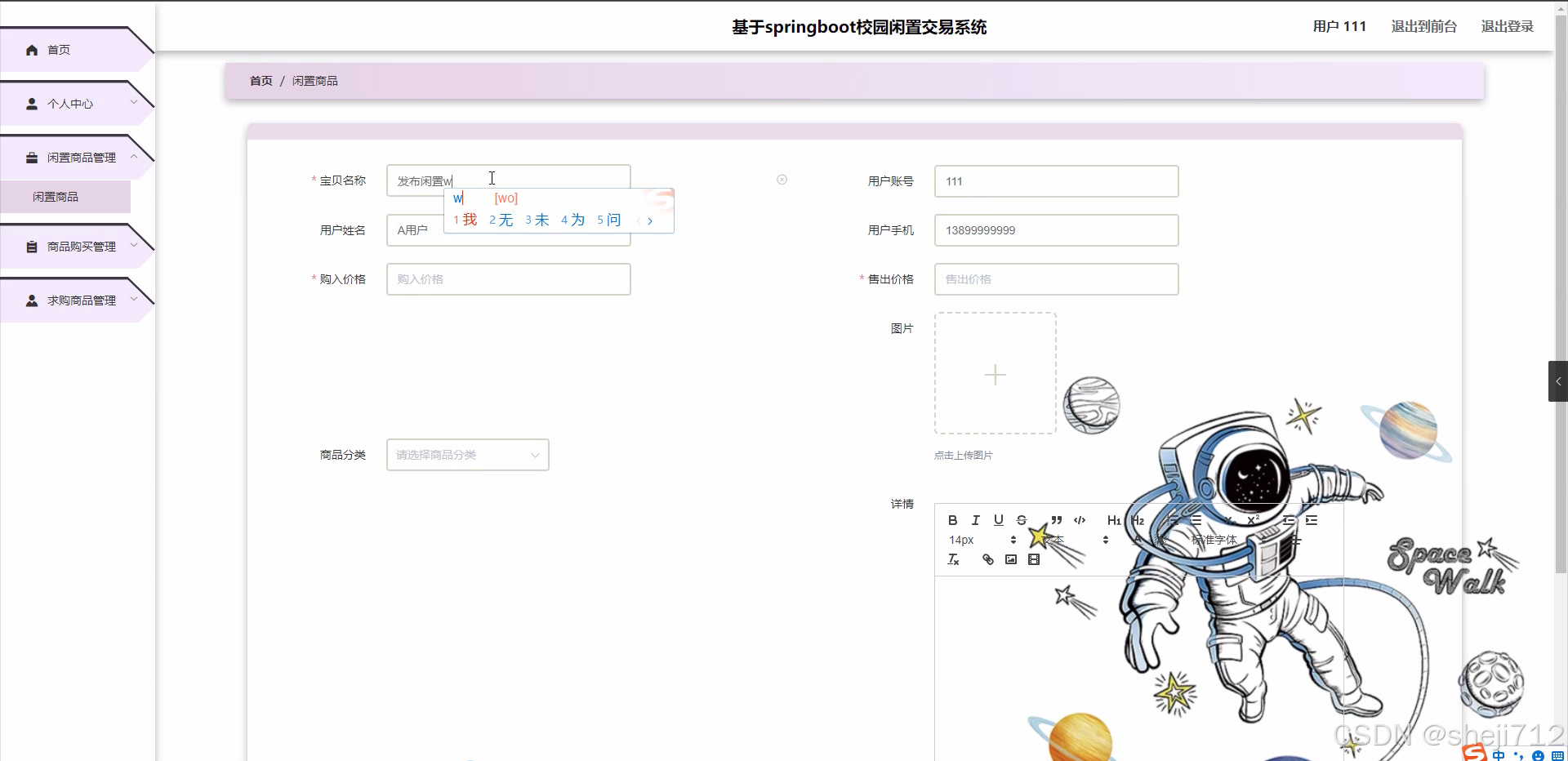Expand the collapsed side panel arrow at right edge
The height and width of the screenshot is (761, 1568).
pyautogui.click(x=1558, y=381)
